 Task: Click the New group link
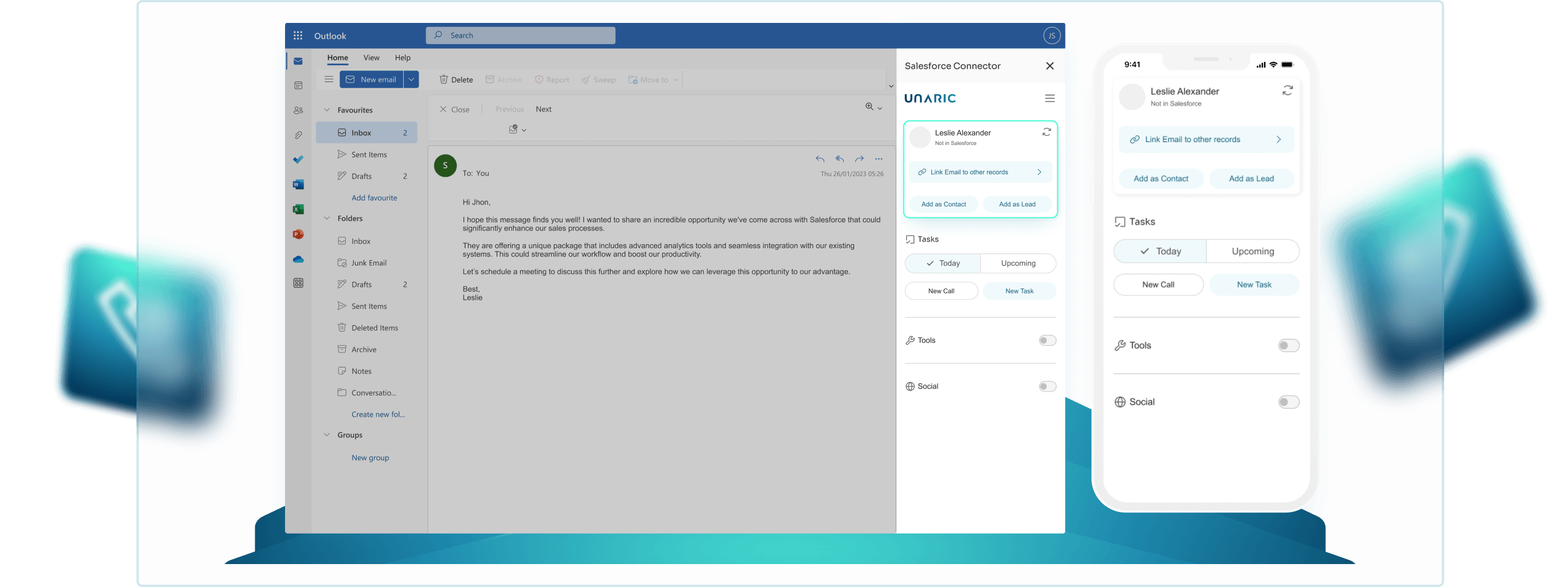(370, 458)
